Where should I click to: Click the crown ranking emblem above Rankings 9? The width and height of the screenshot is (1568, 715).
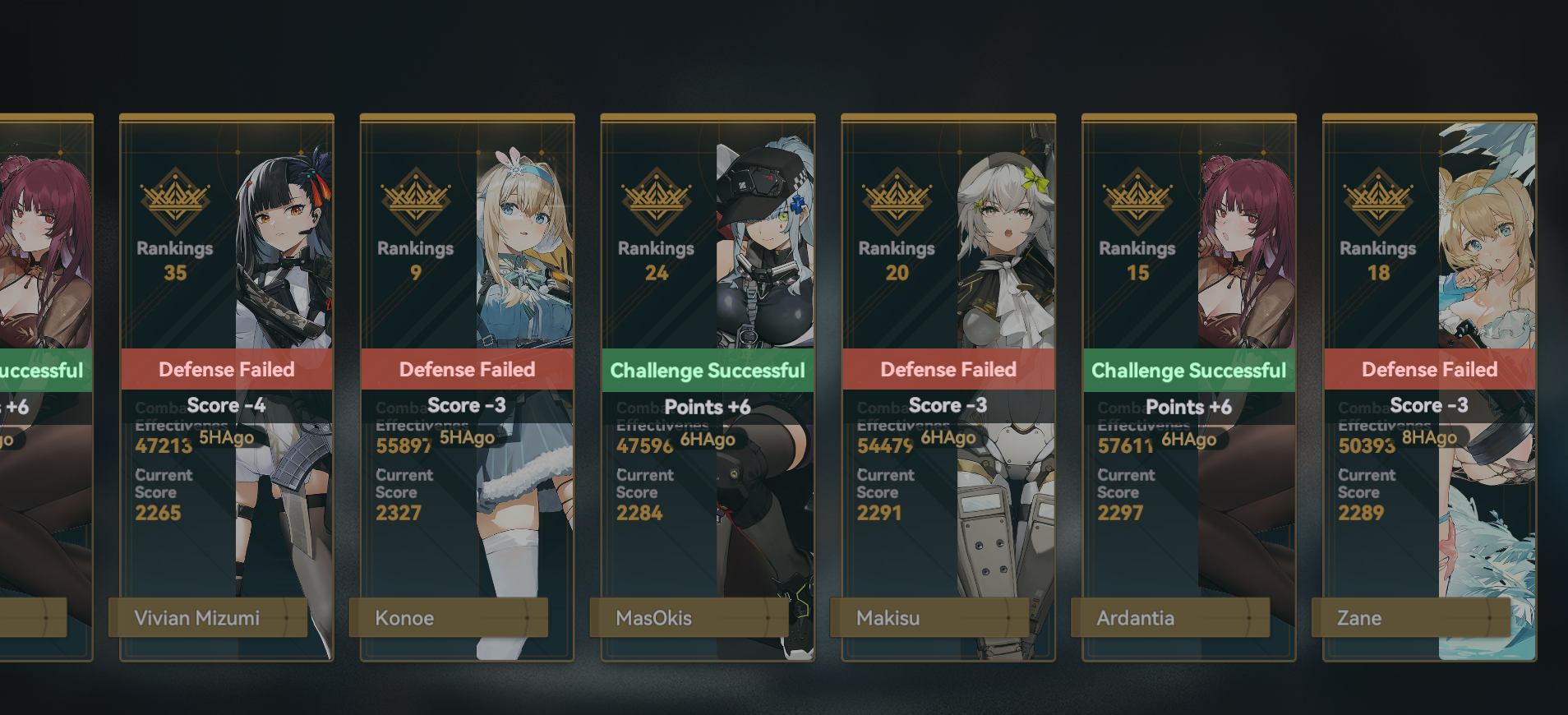416,201
